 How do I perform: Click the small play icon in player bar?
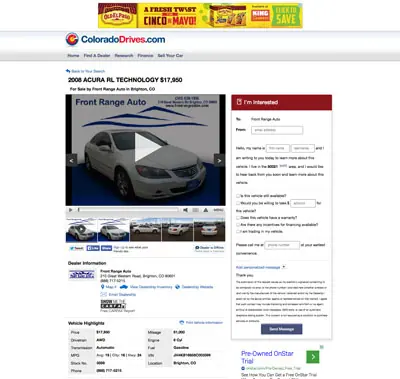pos(70,210)
